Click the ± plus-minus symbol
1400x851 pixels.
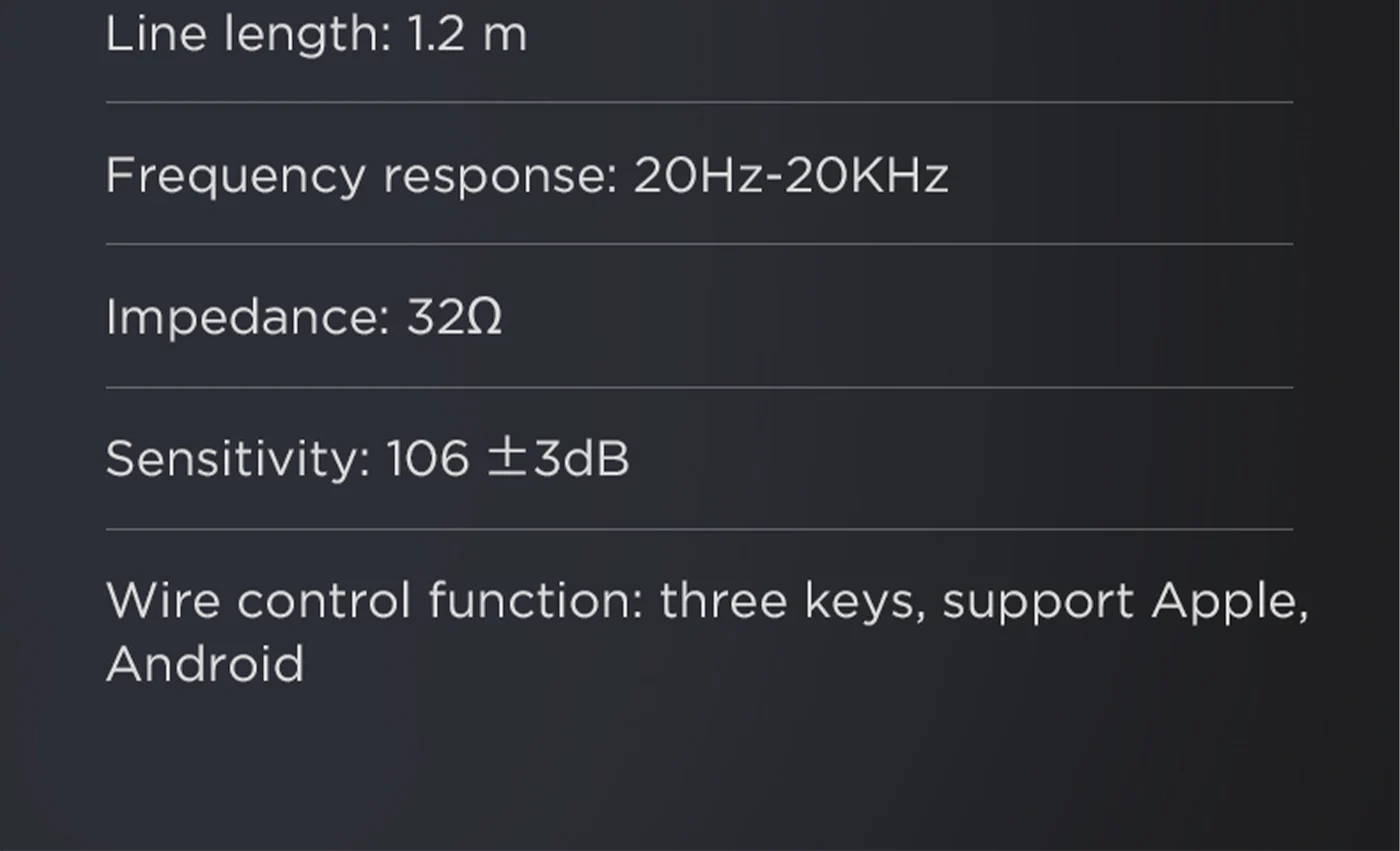(x=507, y=459)
